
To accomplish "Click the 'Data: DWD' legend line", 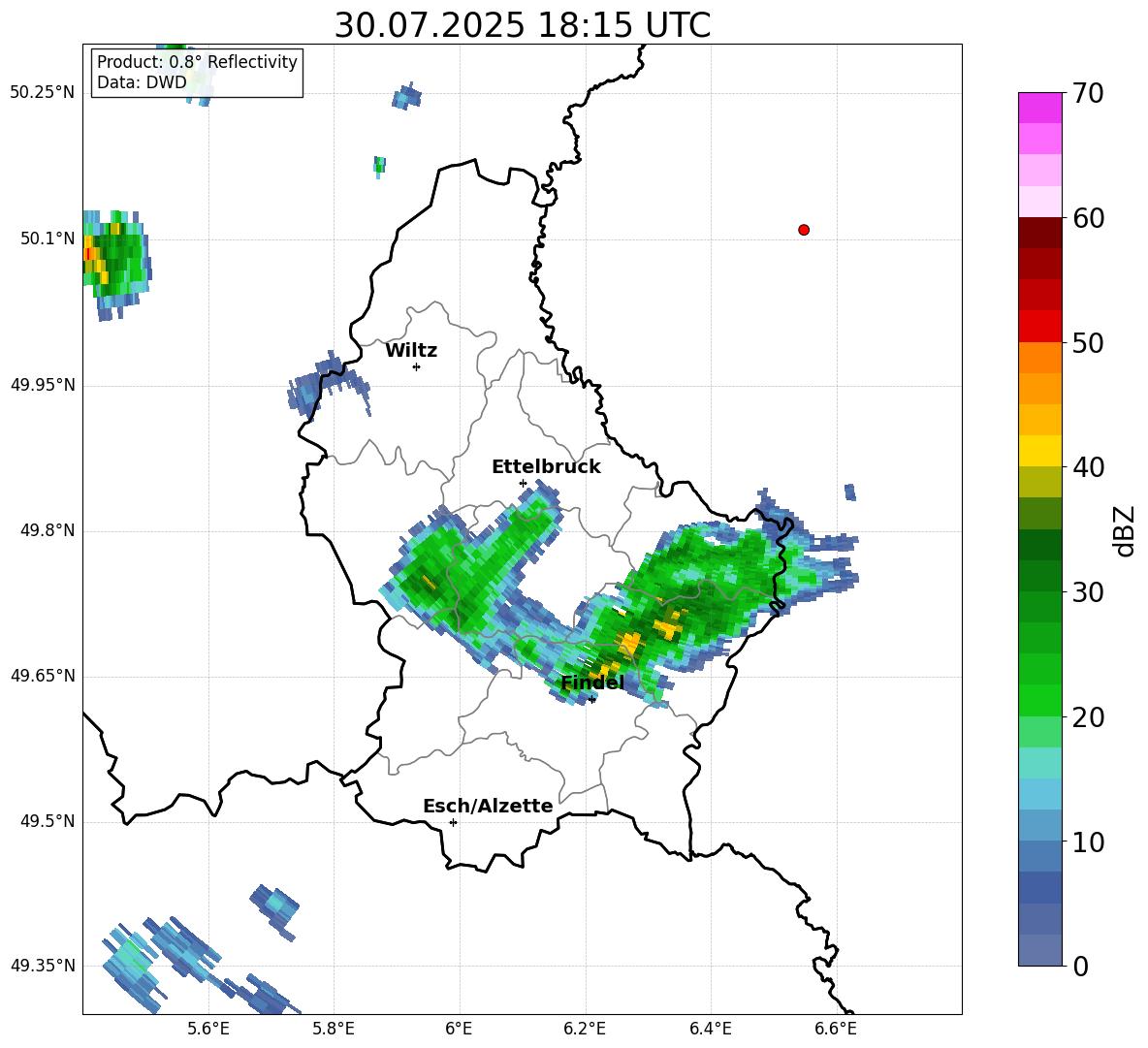I will [x=142, y=82].
